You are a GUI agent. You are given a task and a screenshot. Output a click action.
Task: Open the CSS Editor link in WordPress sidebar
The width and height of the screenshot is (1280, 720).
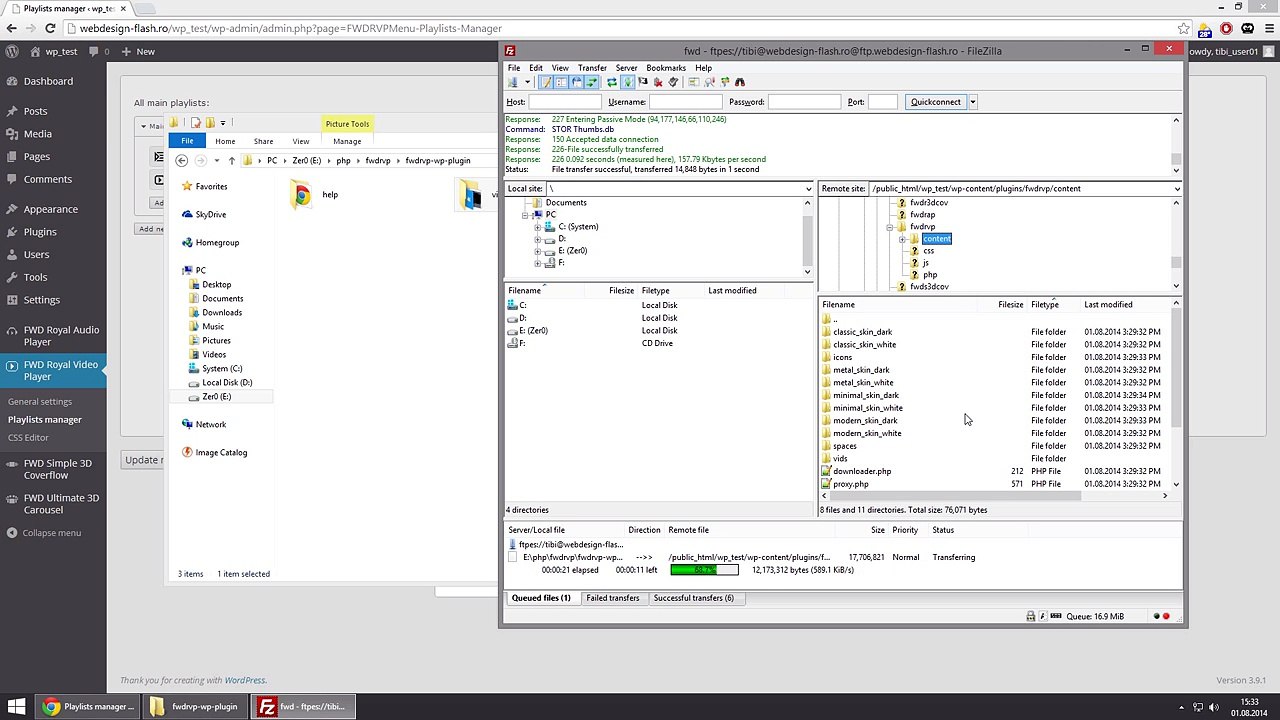tap(28, 438)
